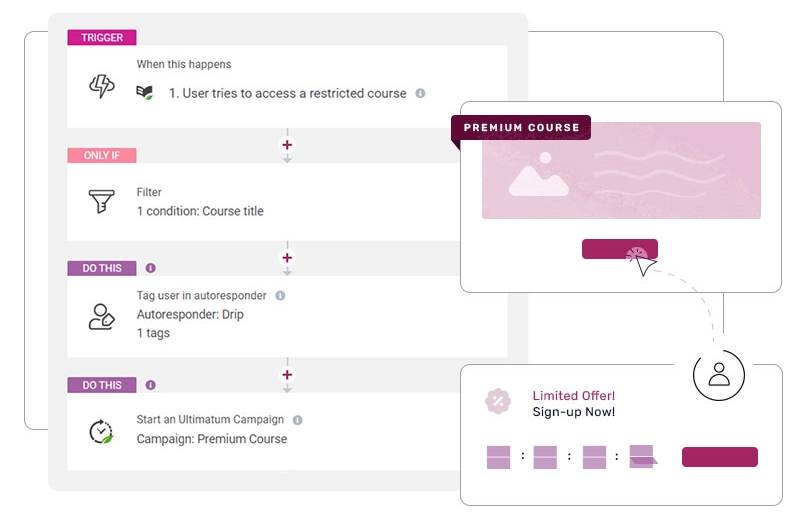Viewport: 803px width, 523px height.
Task: Click the funnel Filter icon
Action: (101, 201)
